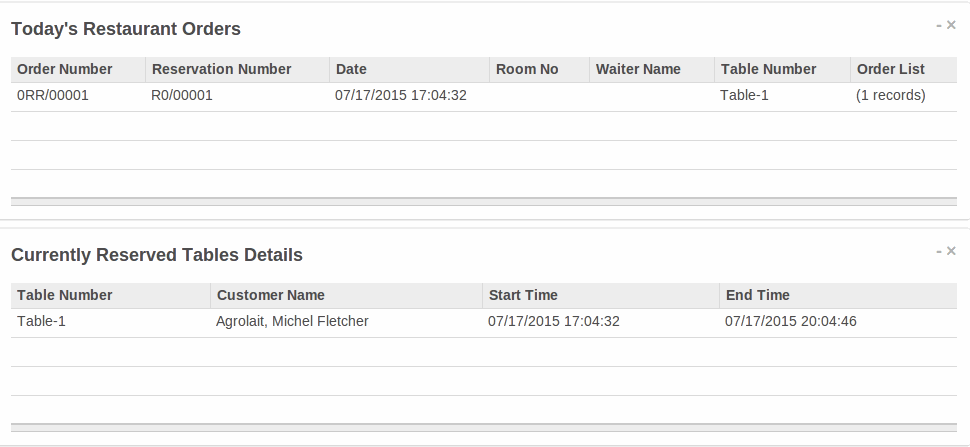Sort orders by Room No header
The height and width of the screenshot is (447, 970).
527,69
